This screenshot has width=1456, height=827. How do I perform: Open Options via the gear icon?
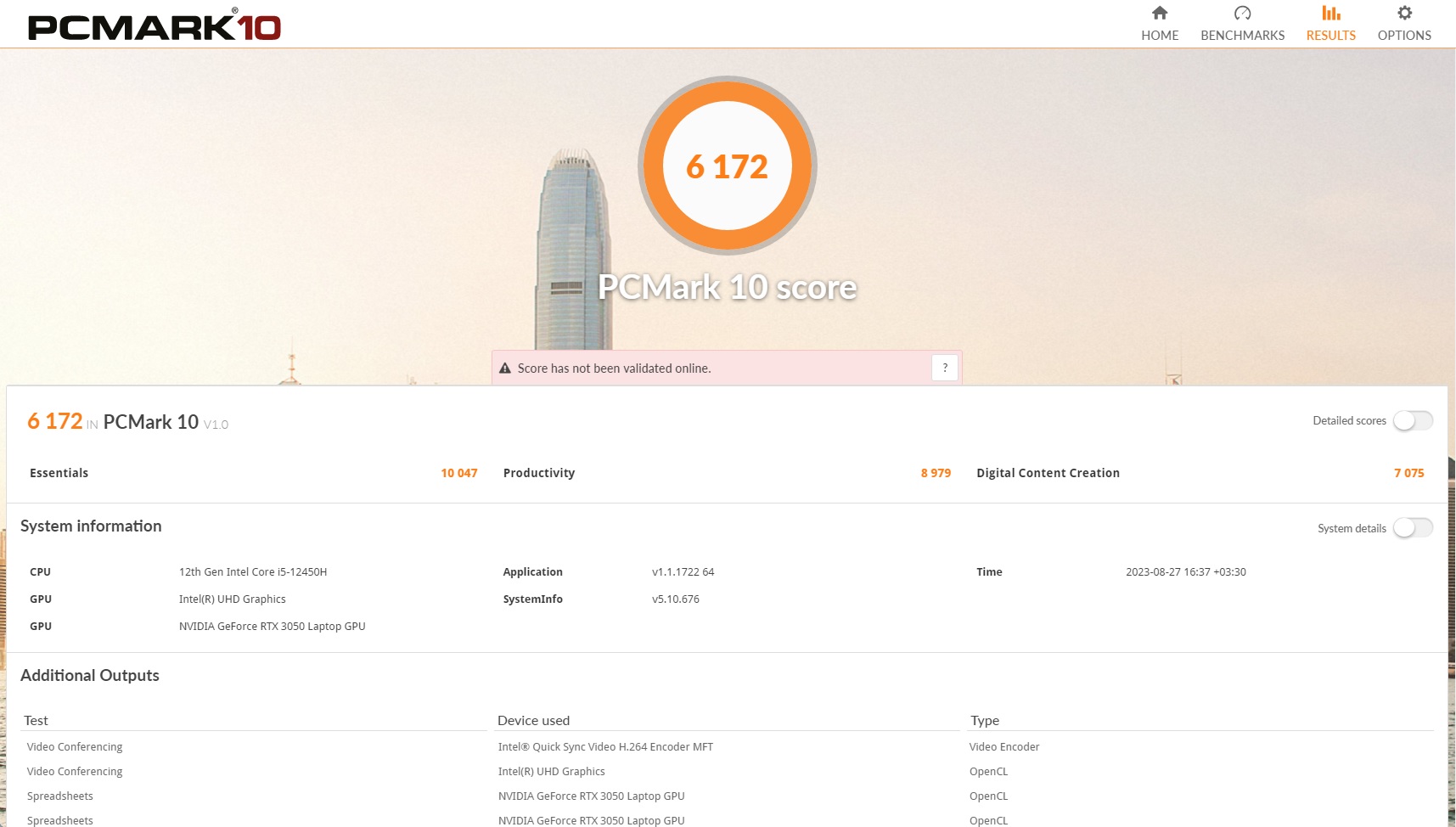point(1404,13)
